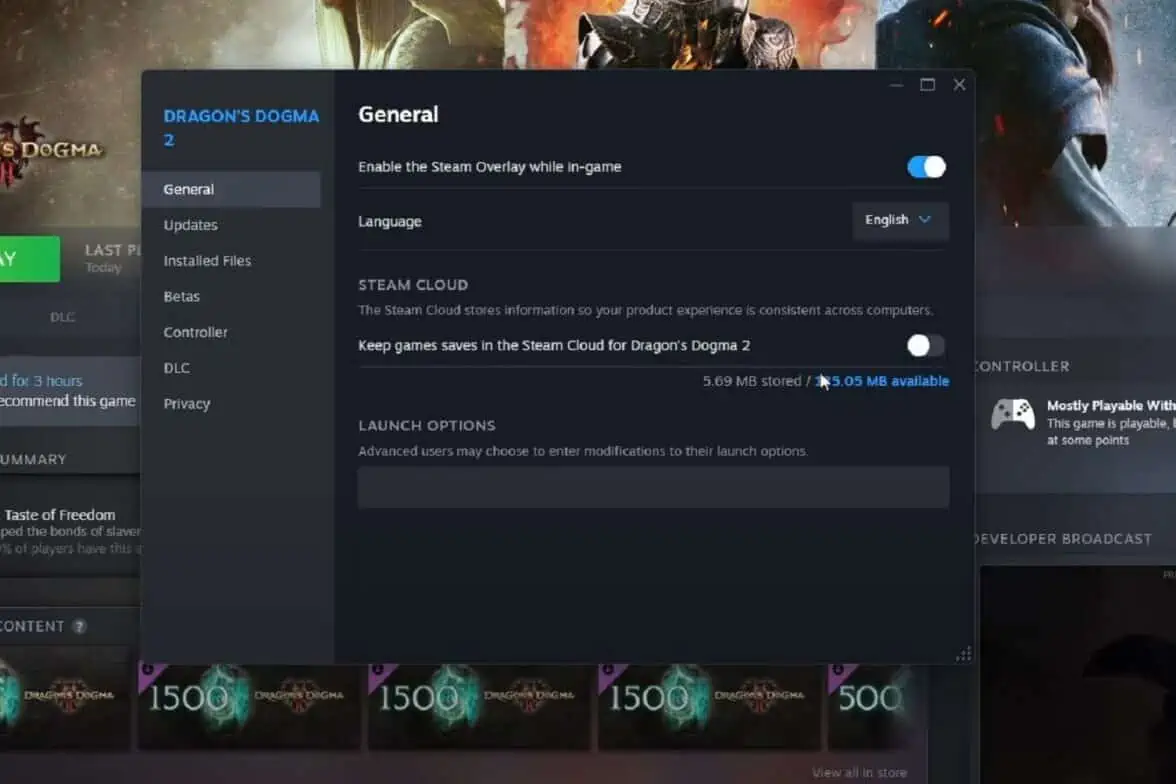
Task: Click the controller icon beside Mostly Playable
Action: tap(1012, 414)
